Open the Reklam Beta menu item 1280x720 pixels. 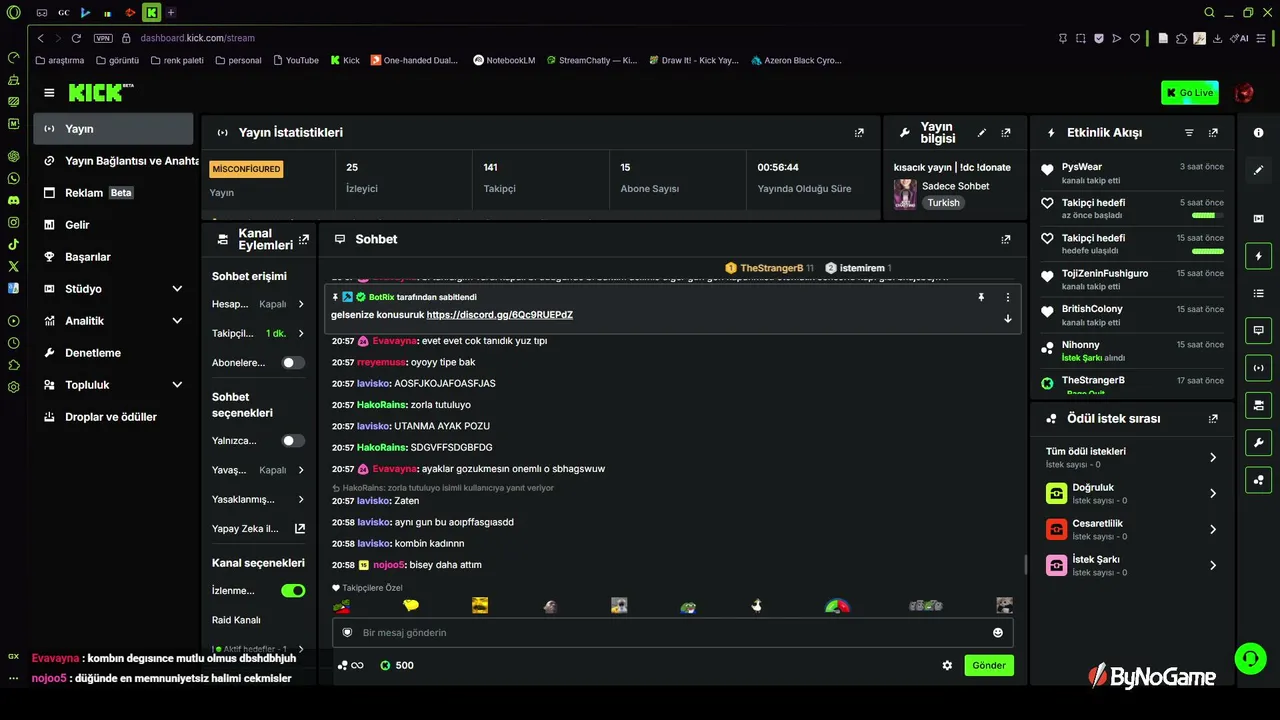point(113,193)
